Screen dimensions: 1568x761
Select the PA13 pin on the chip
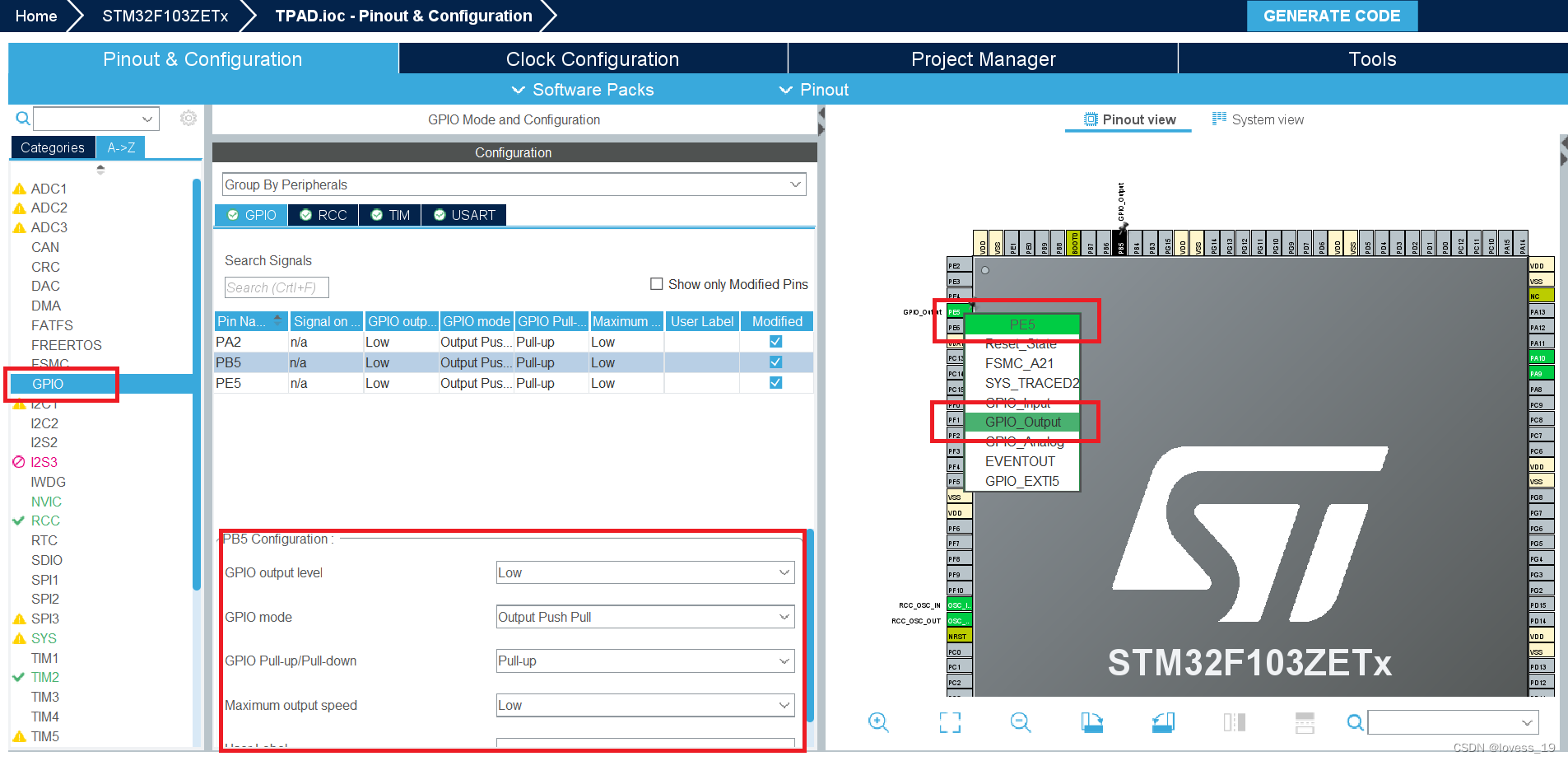(x=1541, y=312)
